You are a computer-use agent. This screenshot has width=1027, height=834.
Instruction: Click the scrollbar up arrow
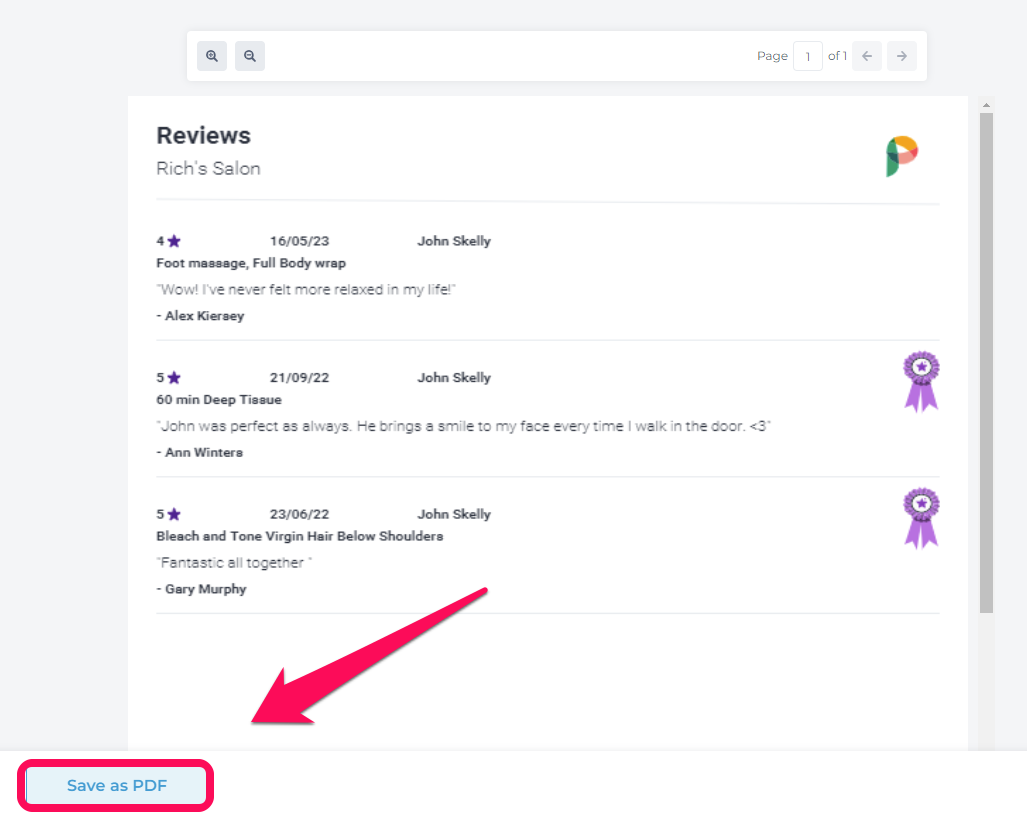click(x=986, y=105)
